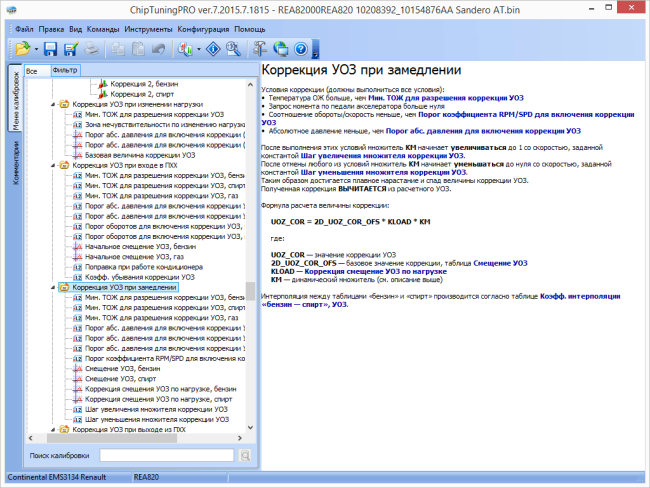Select Коррекция смещения УОЗ по нагрузке, спирт

[158, 399]
